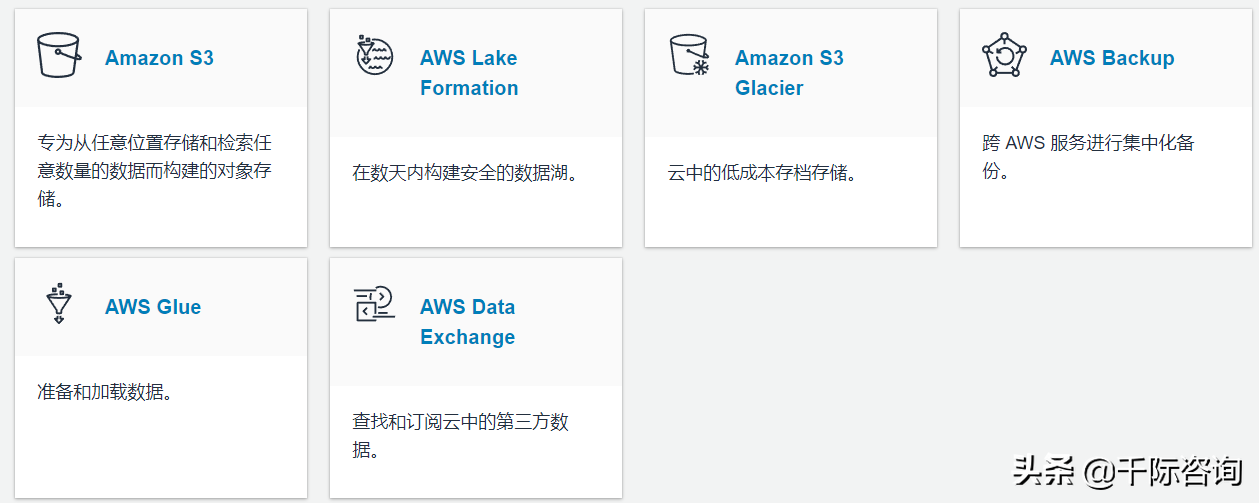The image size is (1259, 503).
Task: Open the Amazon S3 Glacier link
Action: pyautogui.click(x=789, y=73)
